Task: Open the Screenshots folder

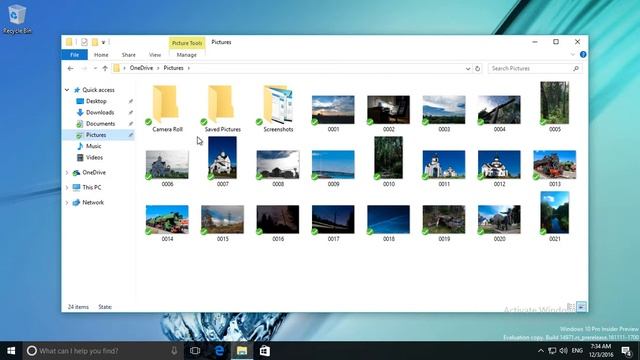Action: click(x=278, y=109)
